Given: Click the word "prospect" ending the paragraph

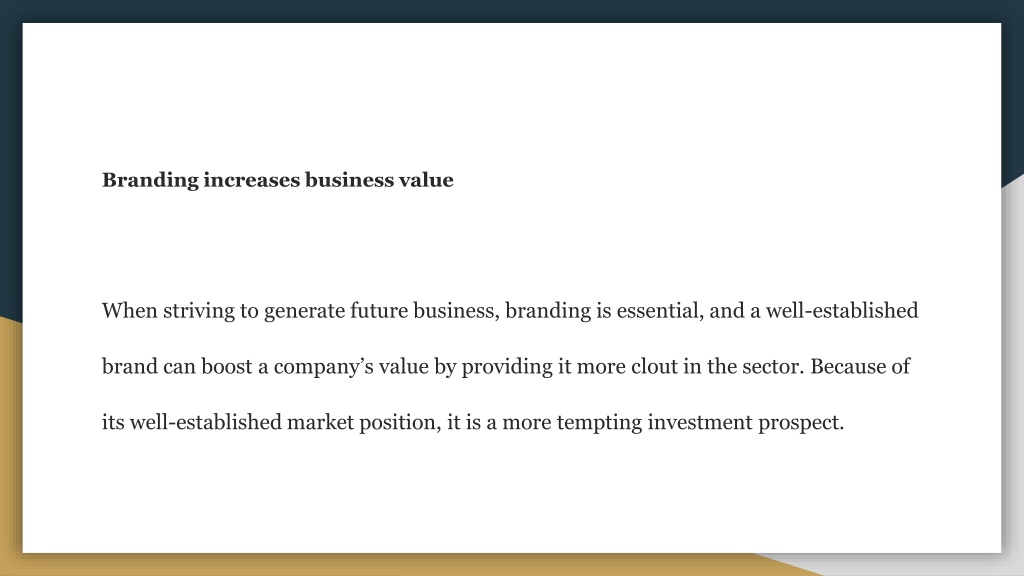Looking at the screenshot, I should click(798, 424).
